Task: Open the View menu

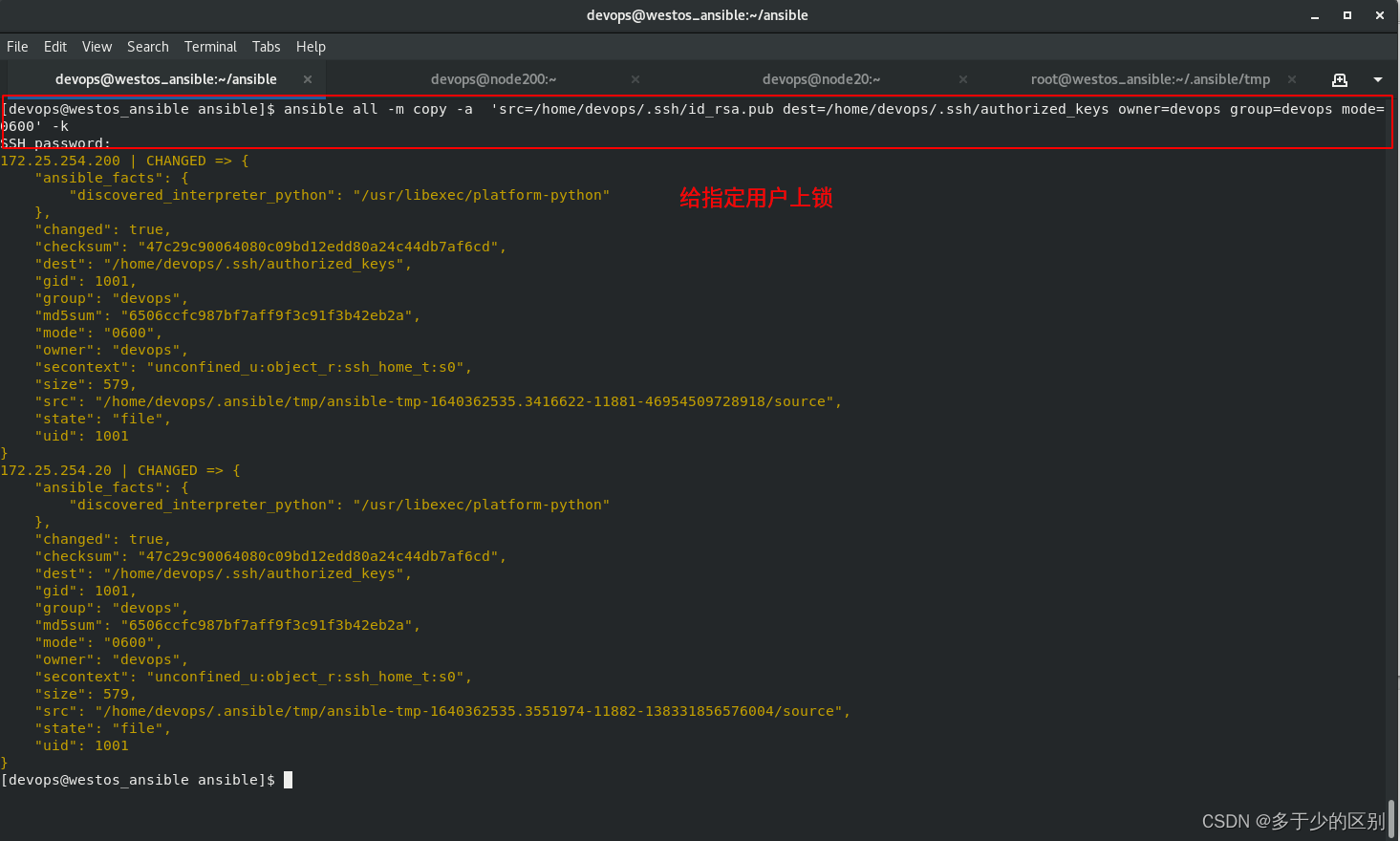Action: click(97, 46)
